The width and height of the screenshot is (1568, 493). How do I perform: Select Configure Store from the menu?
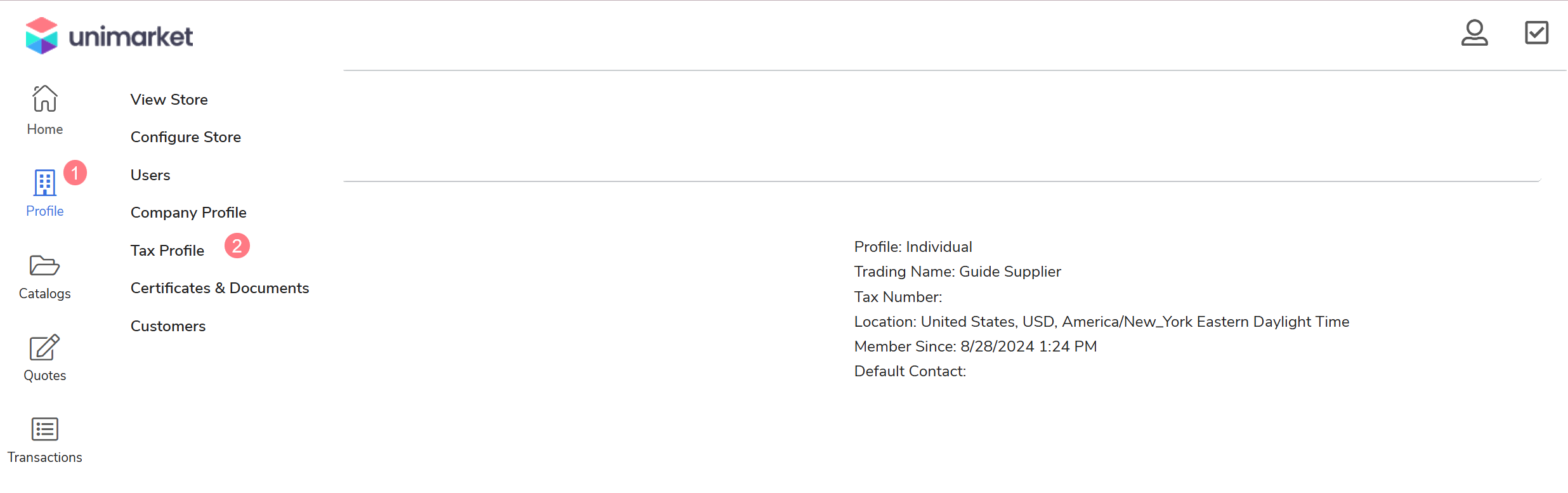click(186, 137)
